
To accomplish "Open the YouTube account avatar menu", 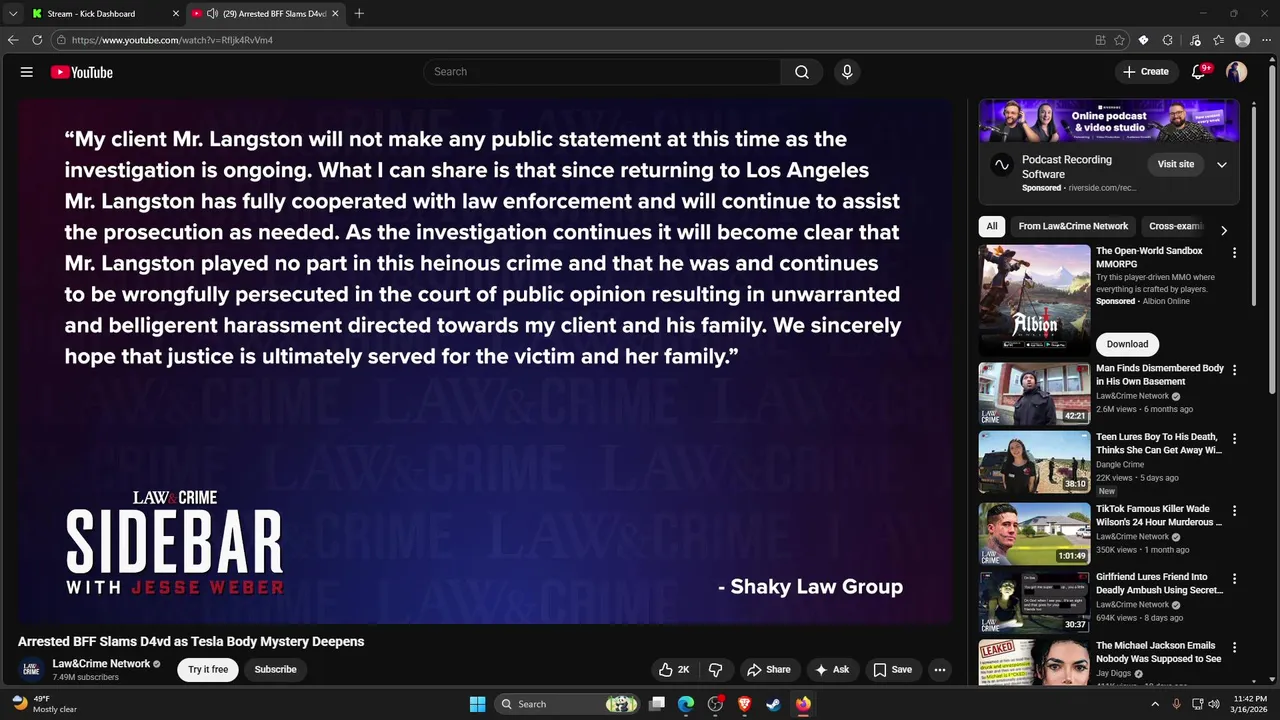I will click(1237, 72).
